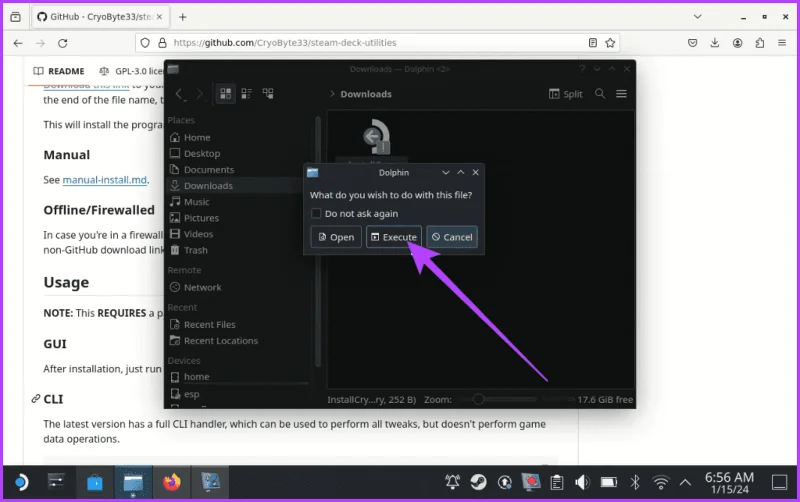Viewport: 800px width, 502px height.
Task: Open Discover store from taskbar
Action: [x=94, y=482]
